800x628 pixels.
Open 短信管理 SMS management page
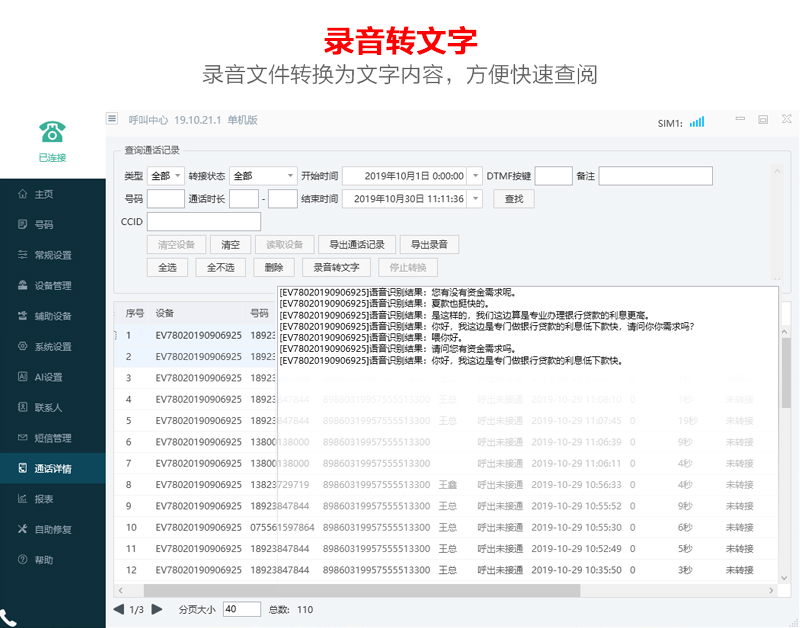(52, 438)
